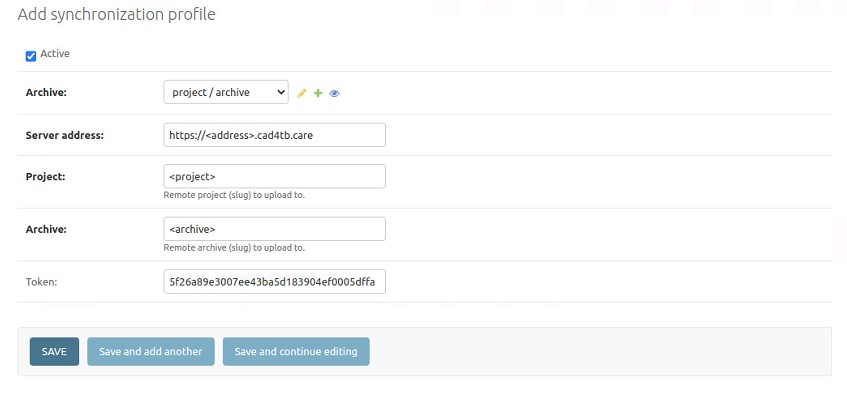This screenshot has height=407, width=847.
Task: Click the green plus icon to add archive
Action: click(x=318, y=93)
